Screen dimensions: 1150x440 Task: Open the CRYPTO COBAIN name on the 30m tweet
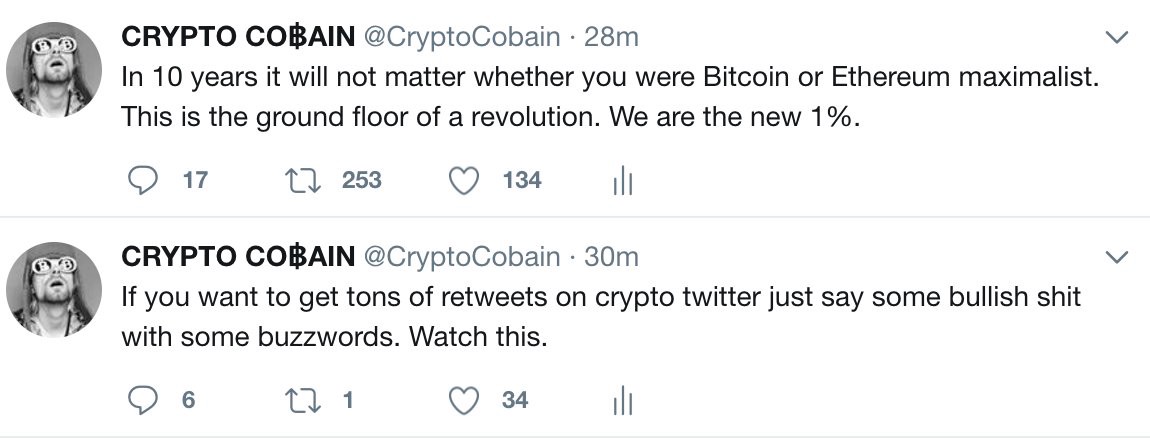(x=237, y=257)
